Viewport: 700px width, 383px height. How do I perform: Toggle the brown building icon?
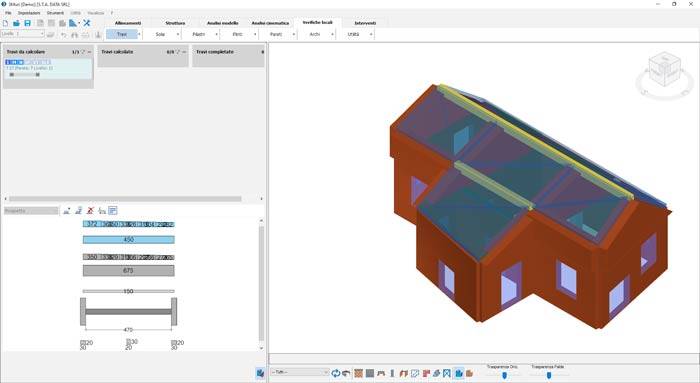tap(469, 373)
